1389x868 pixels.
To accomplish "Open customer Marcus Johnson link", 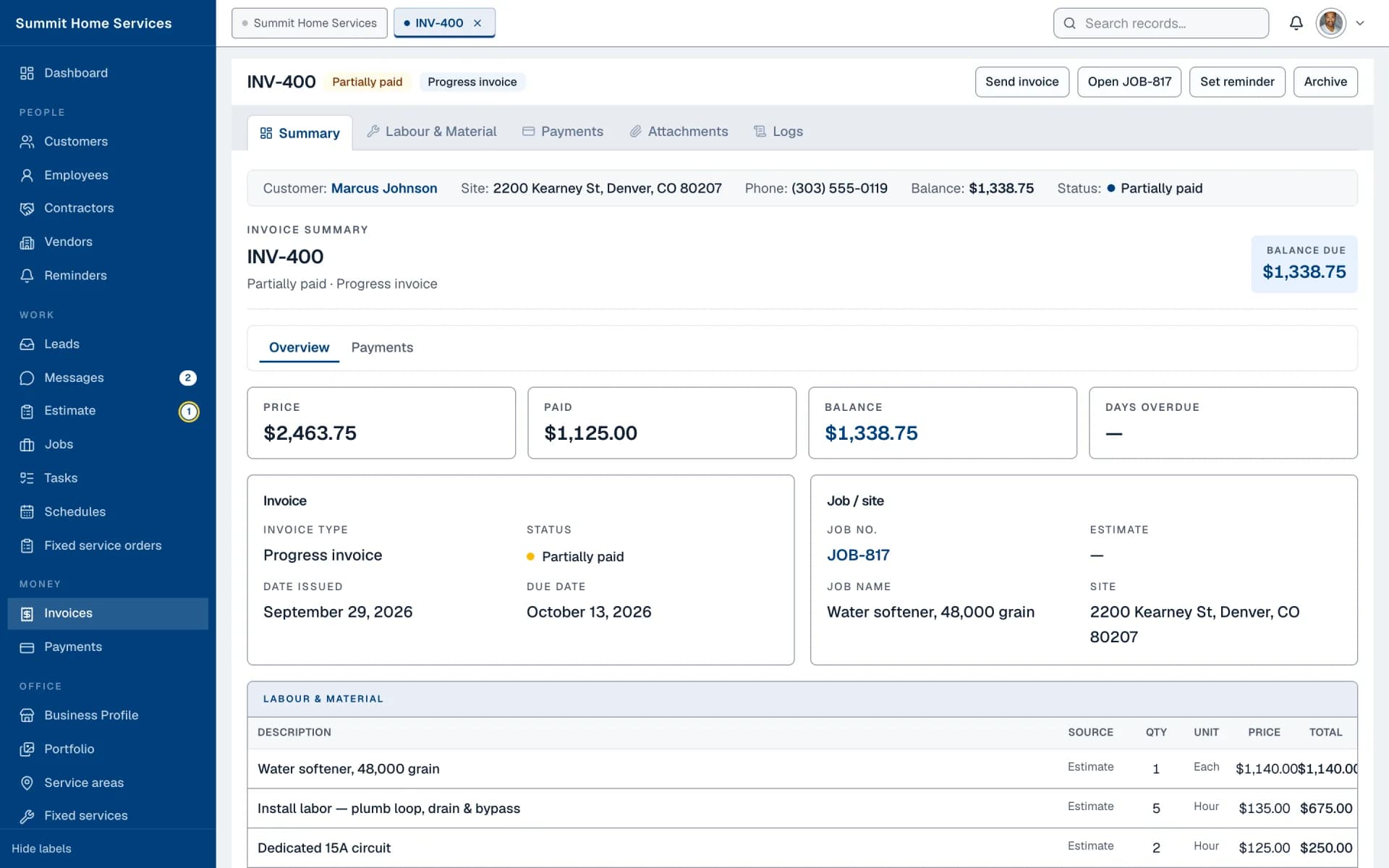I will coord(384,189).
